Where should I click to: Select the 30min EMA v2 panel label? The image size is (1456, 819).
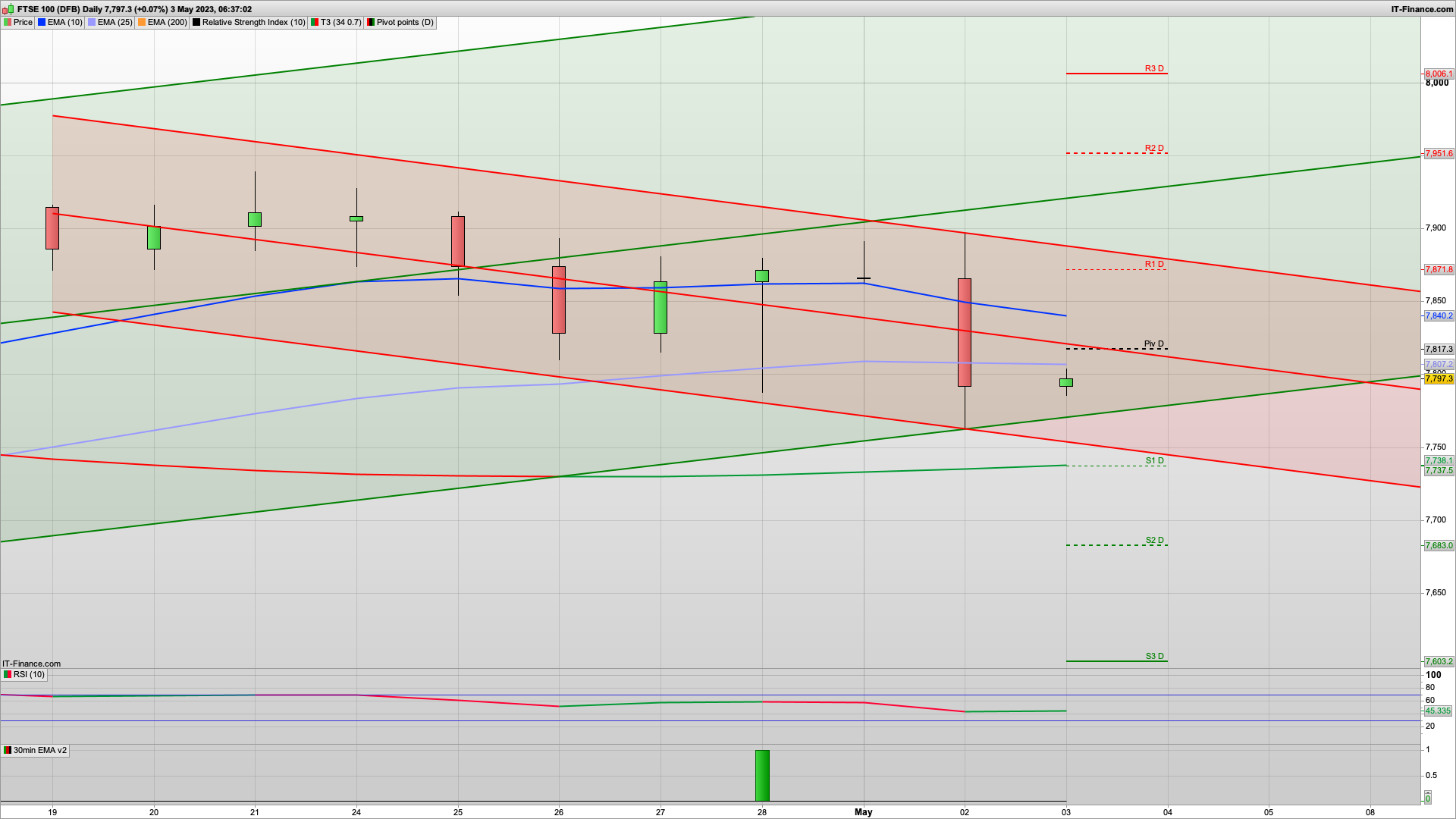coord(39,750)
